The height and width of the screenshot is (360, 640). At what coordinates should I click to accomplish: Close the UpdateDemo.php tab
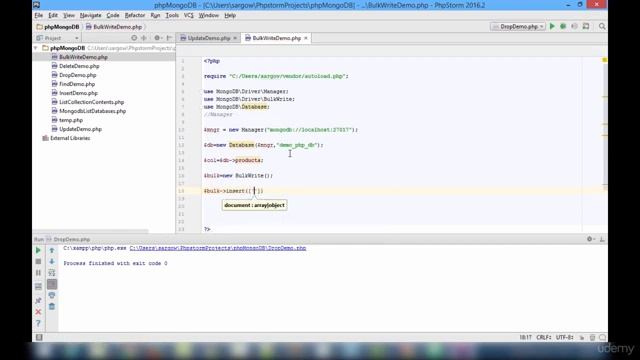(x=235, y=38)
